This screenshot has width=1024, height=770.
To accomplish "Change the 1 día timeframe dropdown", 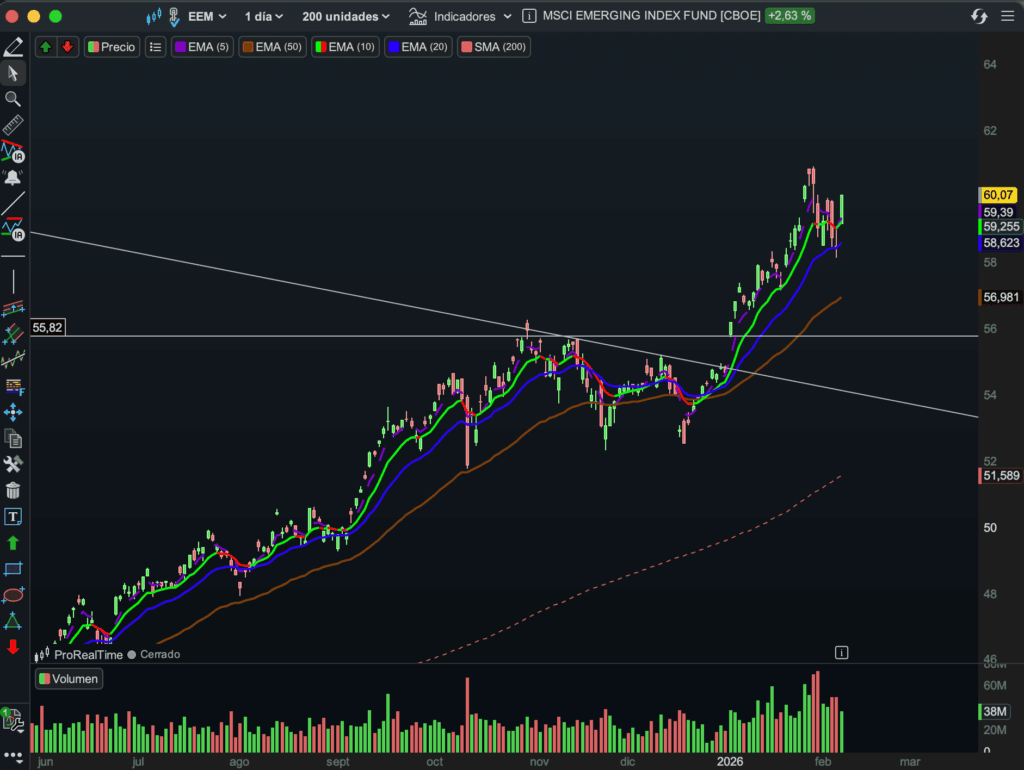I will click(264, 16).
